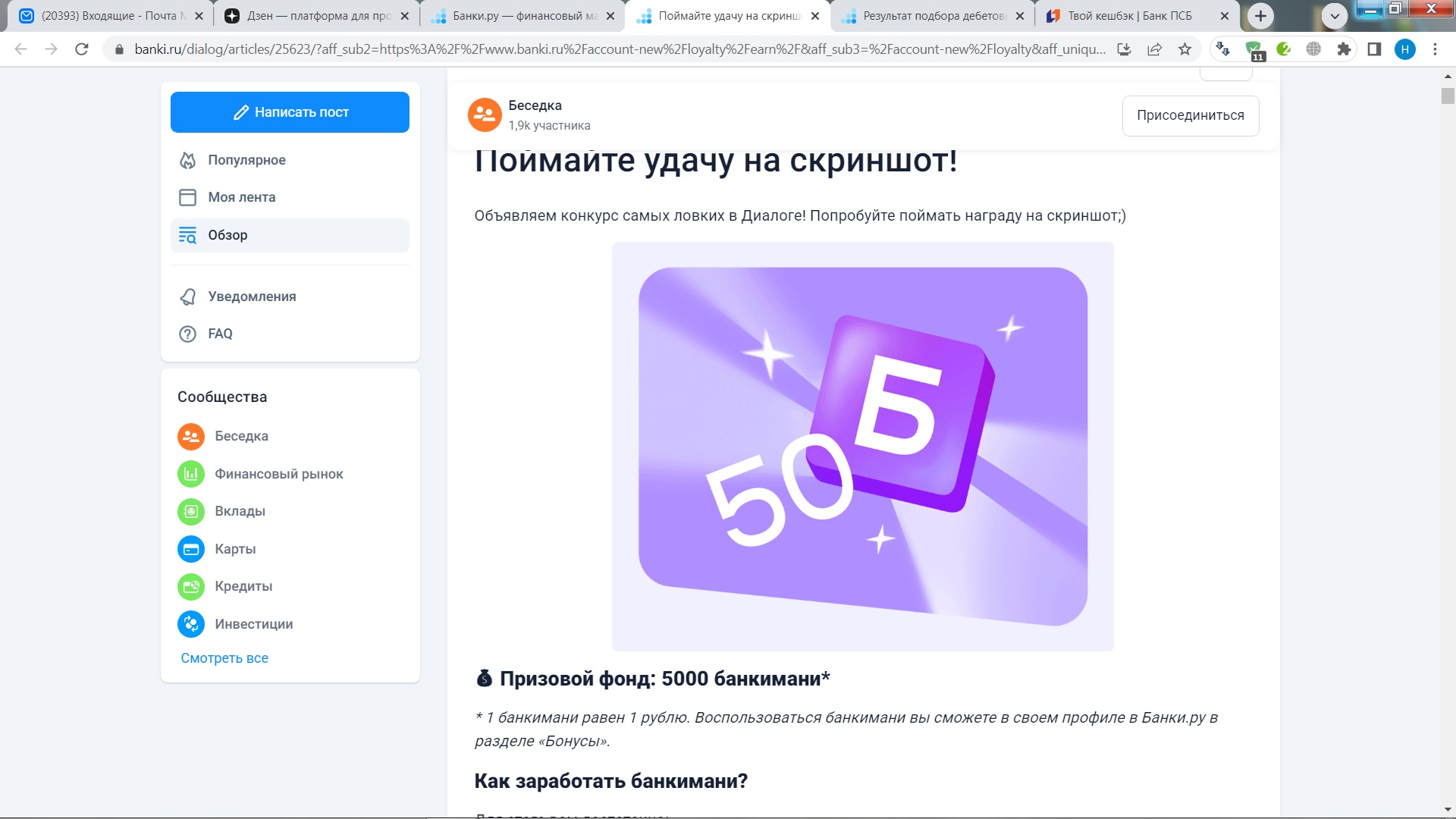The image size is (1456, 819).
Task: Click the 50 Б bonus contest image
Action: click(862, 446)
